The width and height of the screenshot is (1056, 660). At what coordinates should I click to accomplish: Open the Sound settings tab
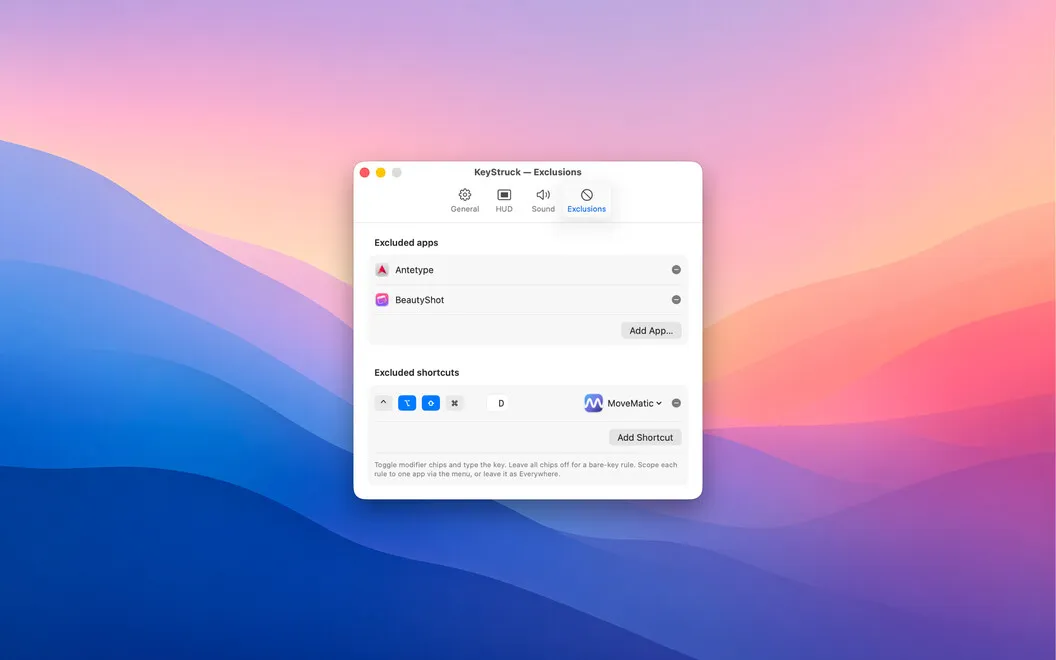click(x=543, y=201)
